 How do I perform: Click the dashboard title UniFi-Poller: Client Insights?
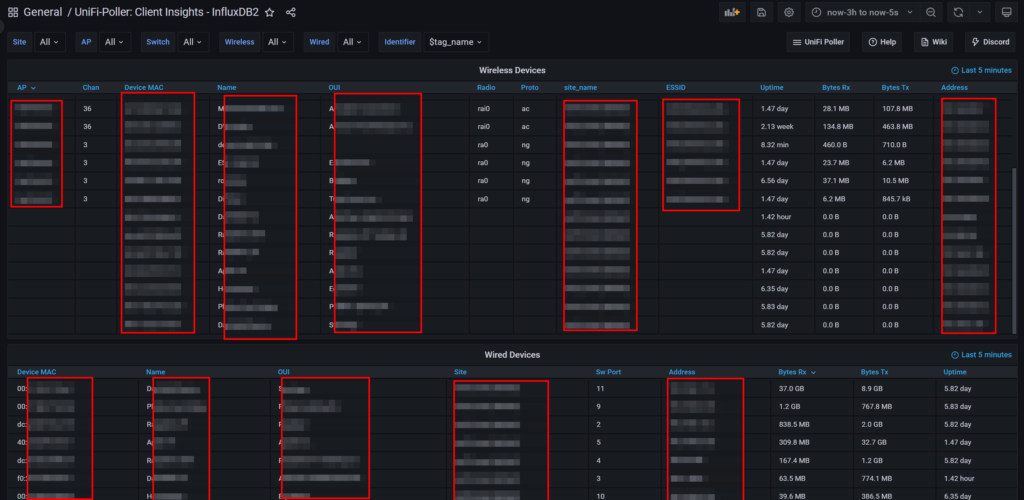click(x=168, y=12)
